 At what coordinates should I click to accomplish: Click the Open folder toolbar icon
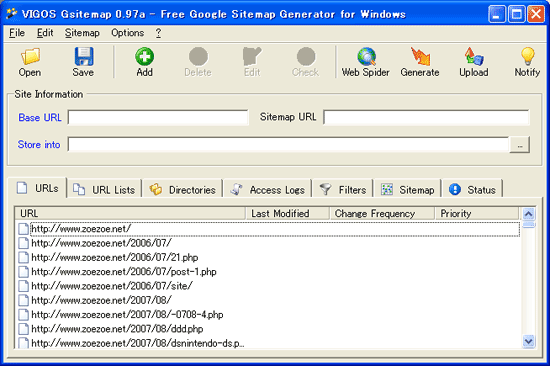point(30,56)
